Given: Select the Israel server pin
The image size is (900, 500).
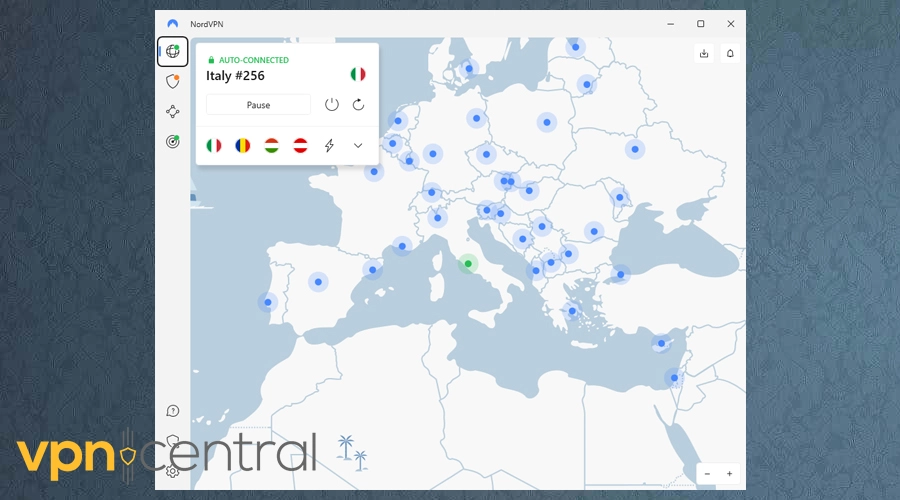Looking at the screenshot, I should tap(674, 378).
